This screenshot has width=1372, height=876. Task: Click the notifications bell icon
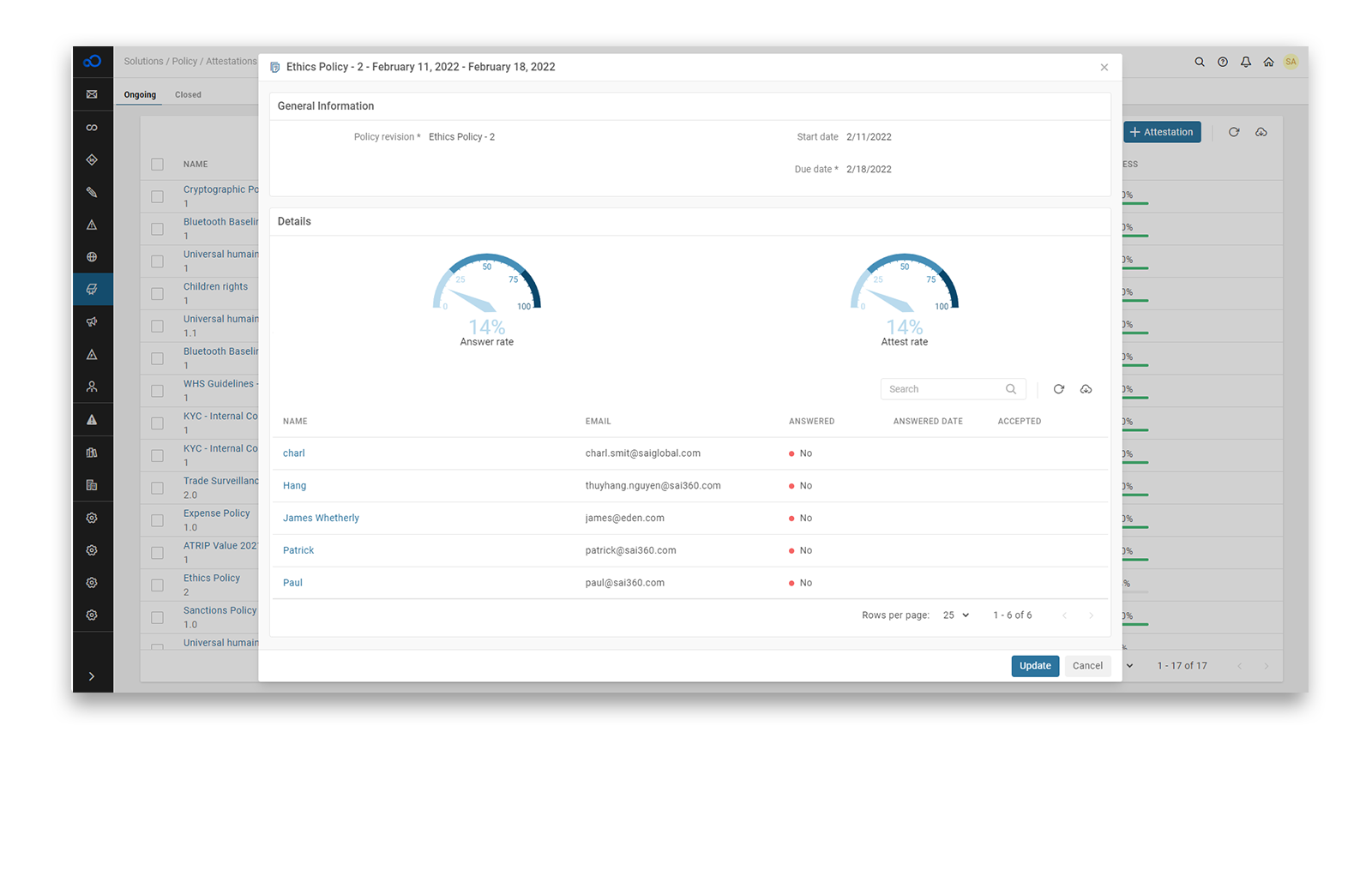click(x=1245, y=62)
